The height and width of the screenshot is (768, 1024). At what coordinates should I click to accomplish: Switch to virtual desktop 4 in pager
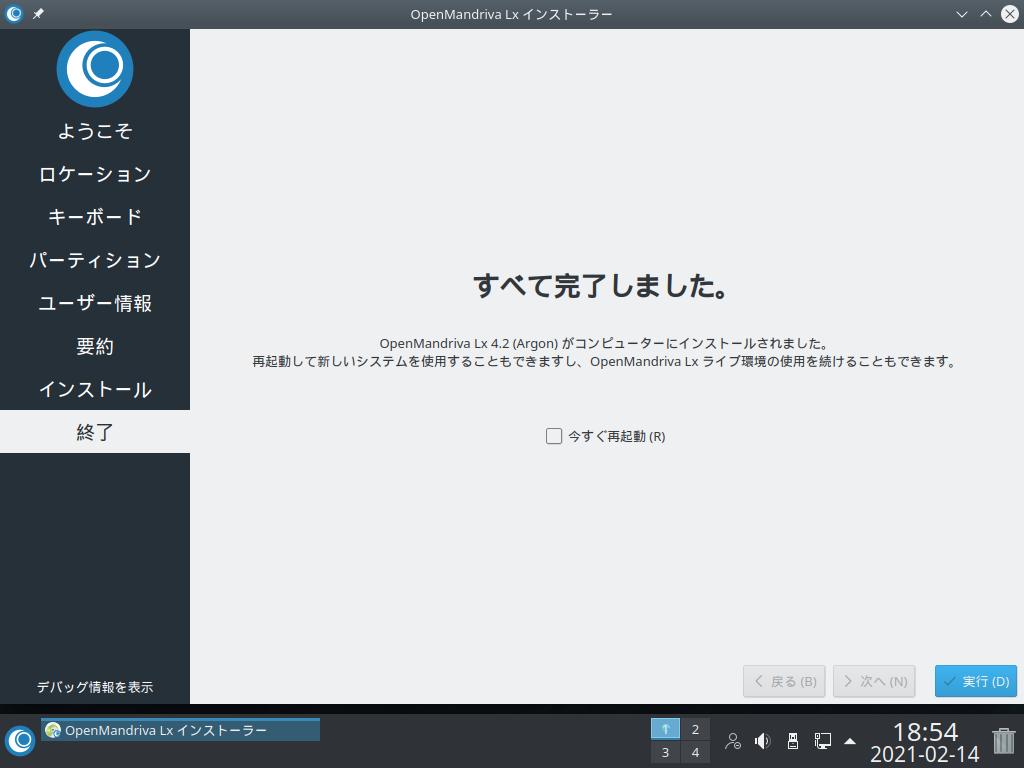[x=696, y=752]
